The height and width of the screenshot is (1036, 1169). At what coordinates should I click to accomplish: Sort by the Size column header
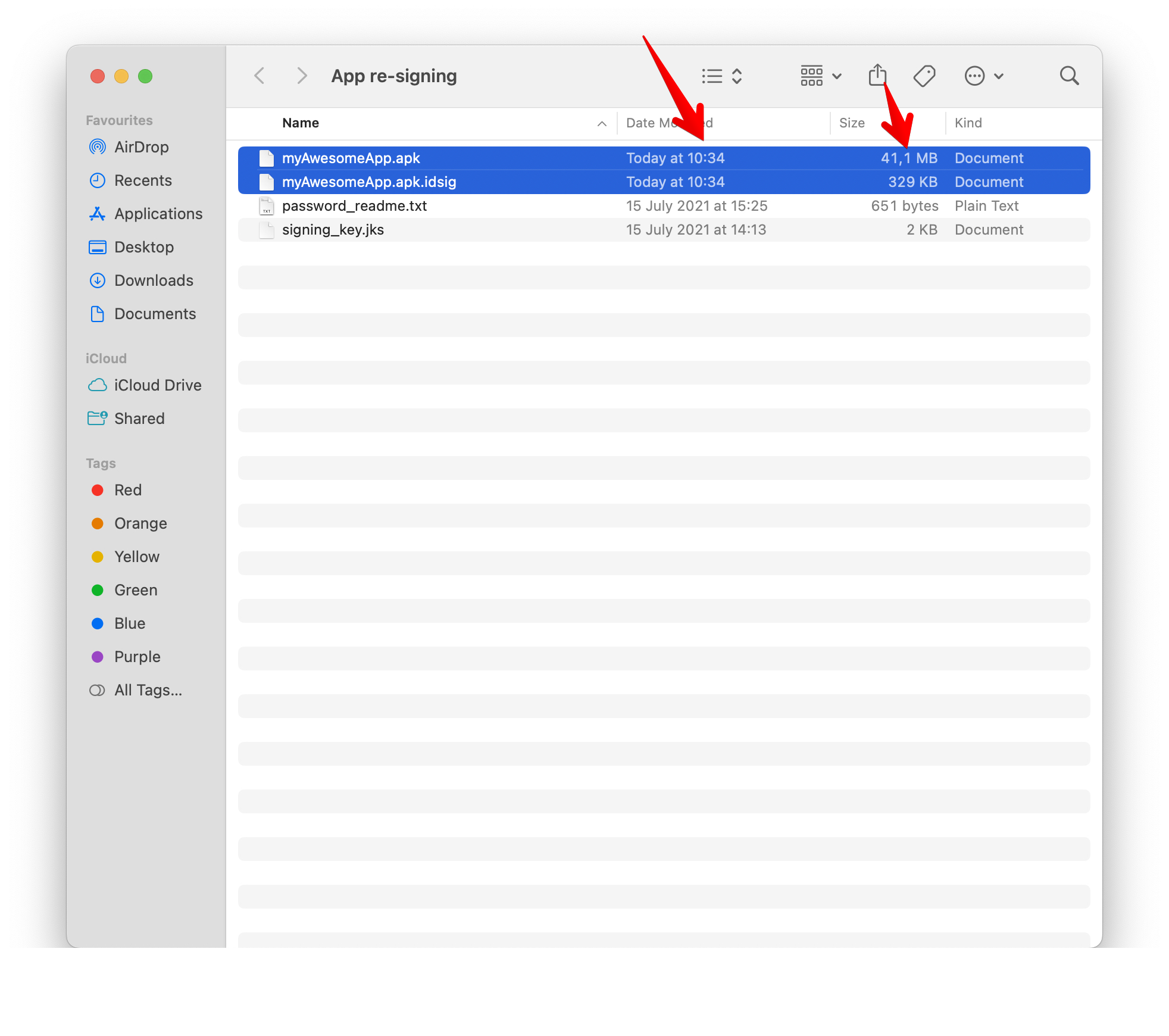(852, 123)
